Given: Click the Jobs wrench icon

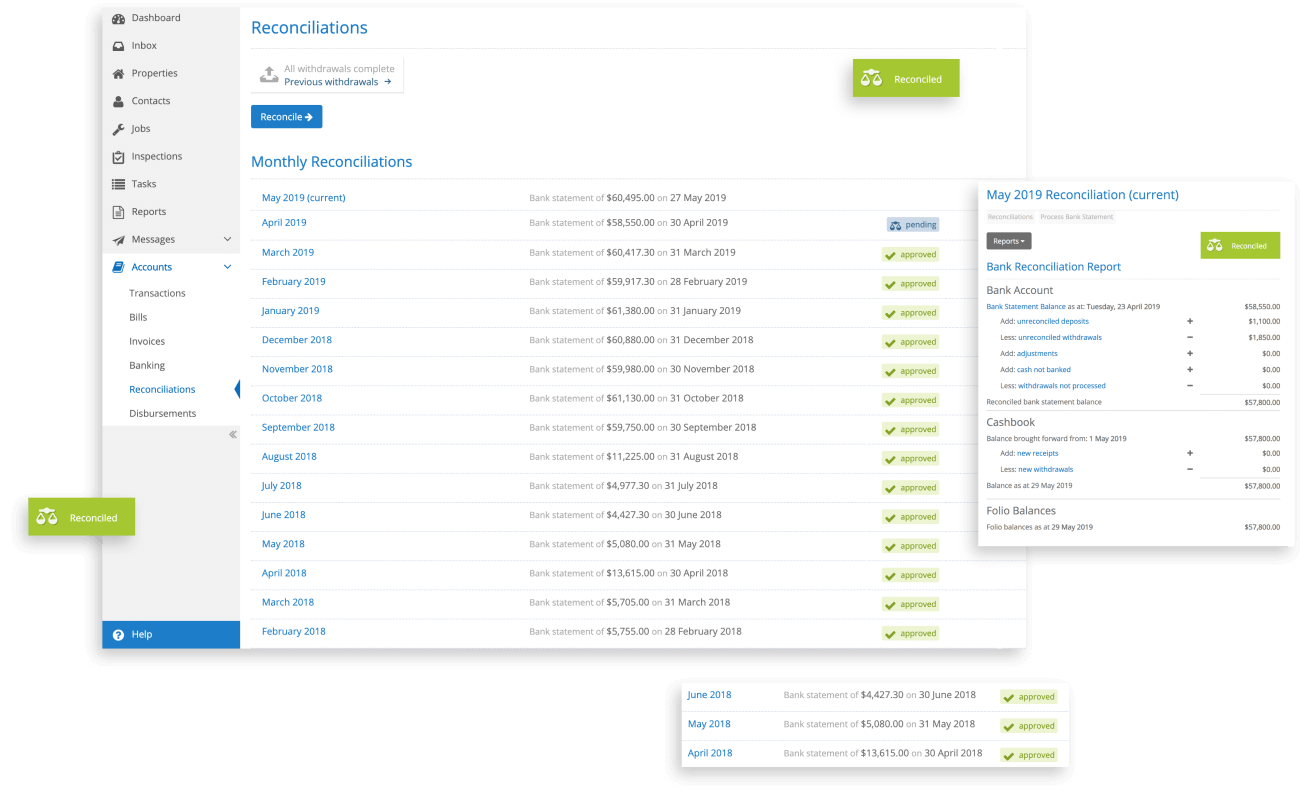Looking at the screenshot, I should click(x=118, y=129).
